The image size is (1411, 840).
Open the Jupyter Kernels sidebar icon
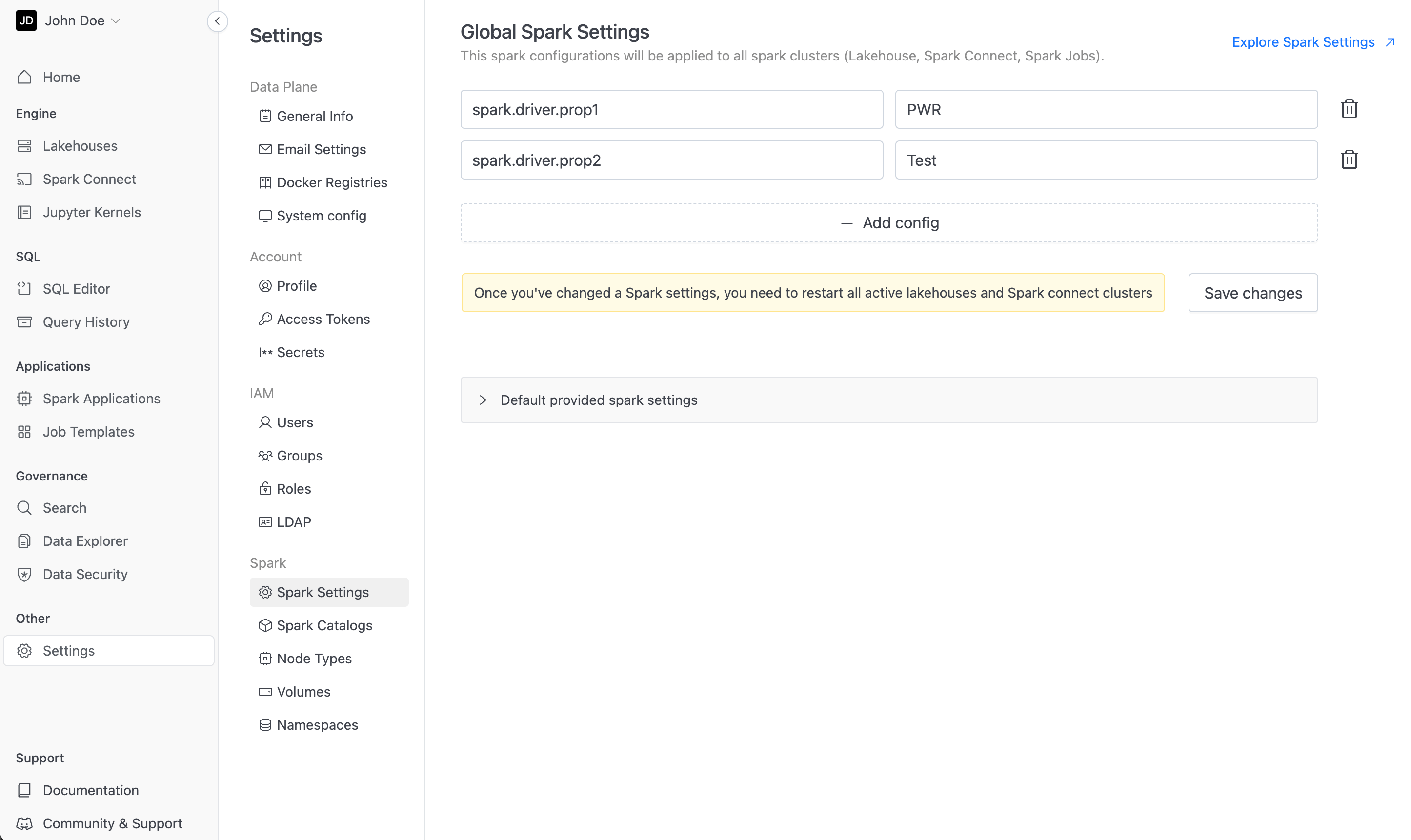pos(24,212)
